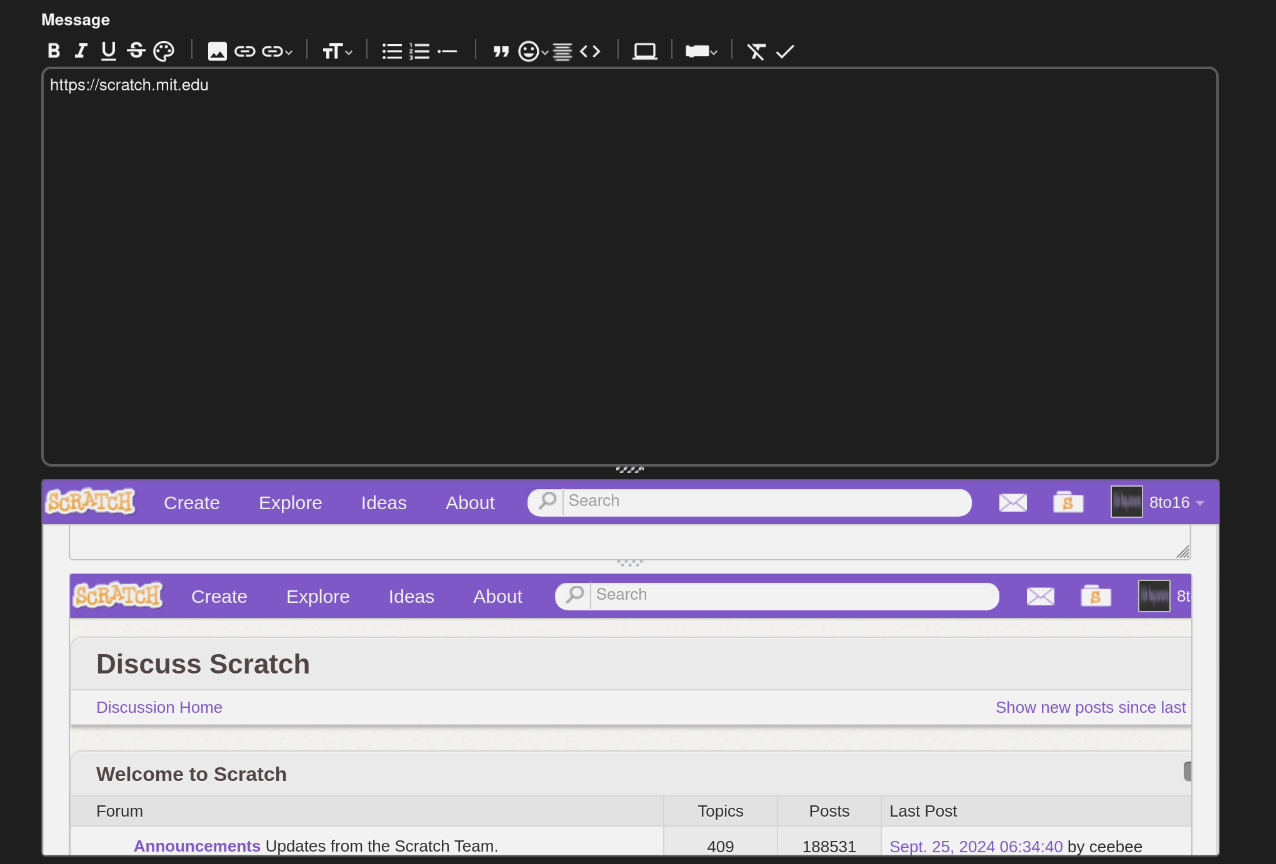Open Explore in the first Scratch navbar

coord(290,502)
